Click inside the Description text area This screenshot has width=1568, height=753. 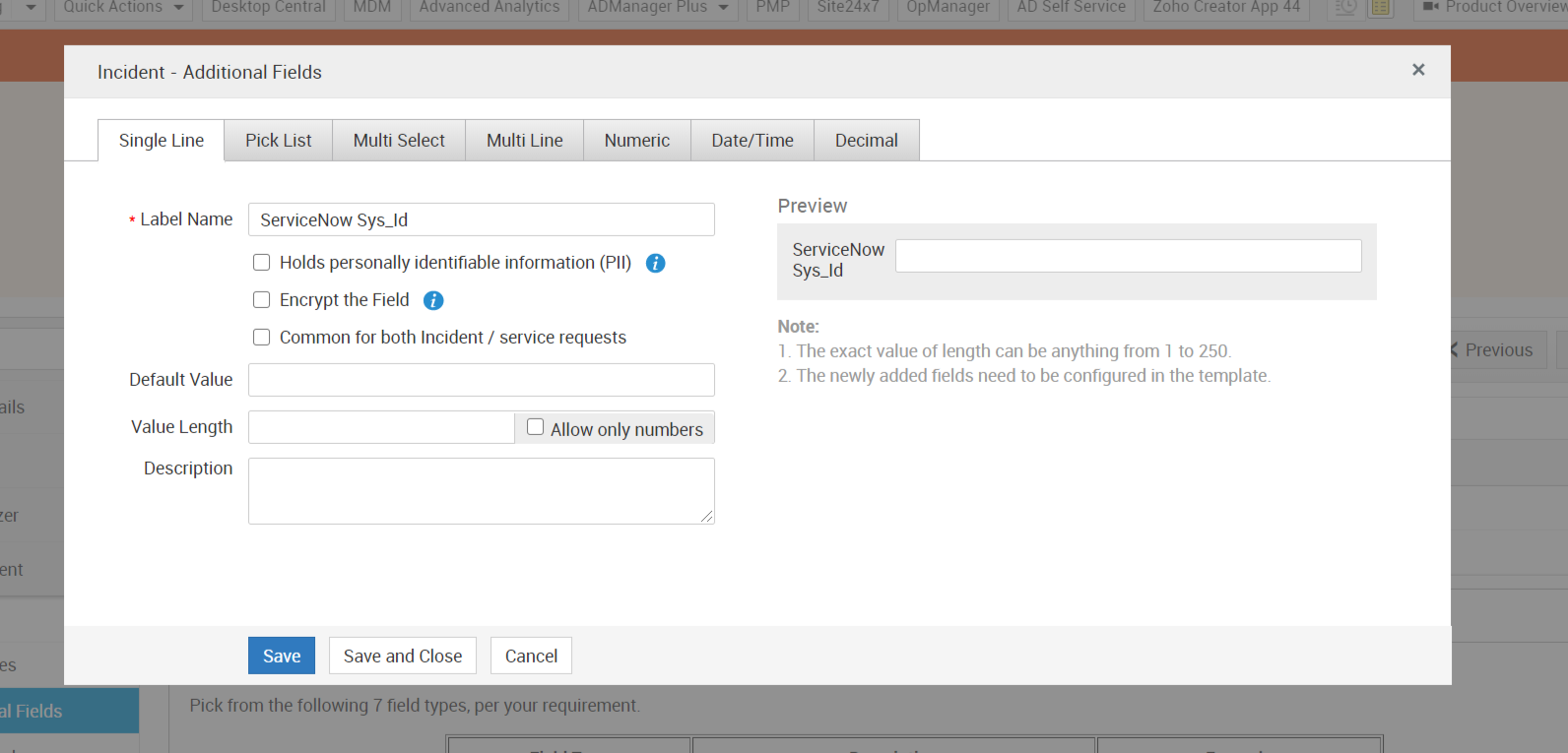click(482, 491)
